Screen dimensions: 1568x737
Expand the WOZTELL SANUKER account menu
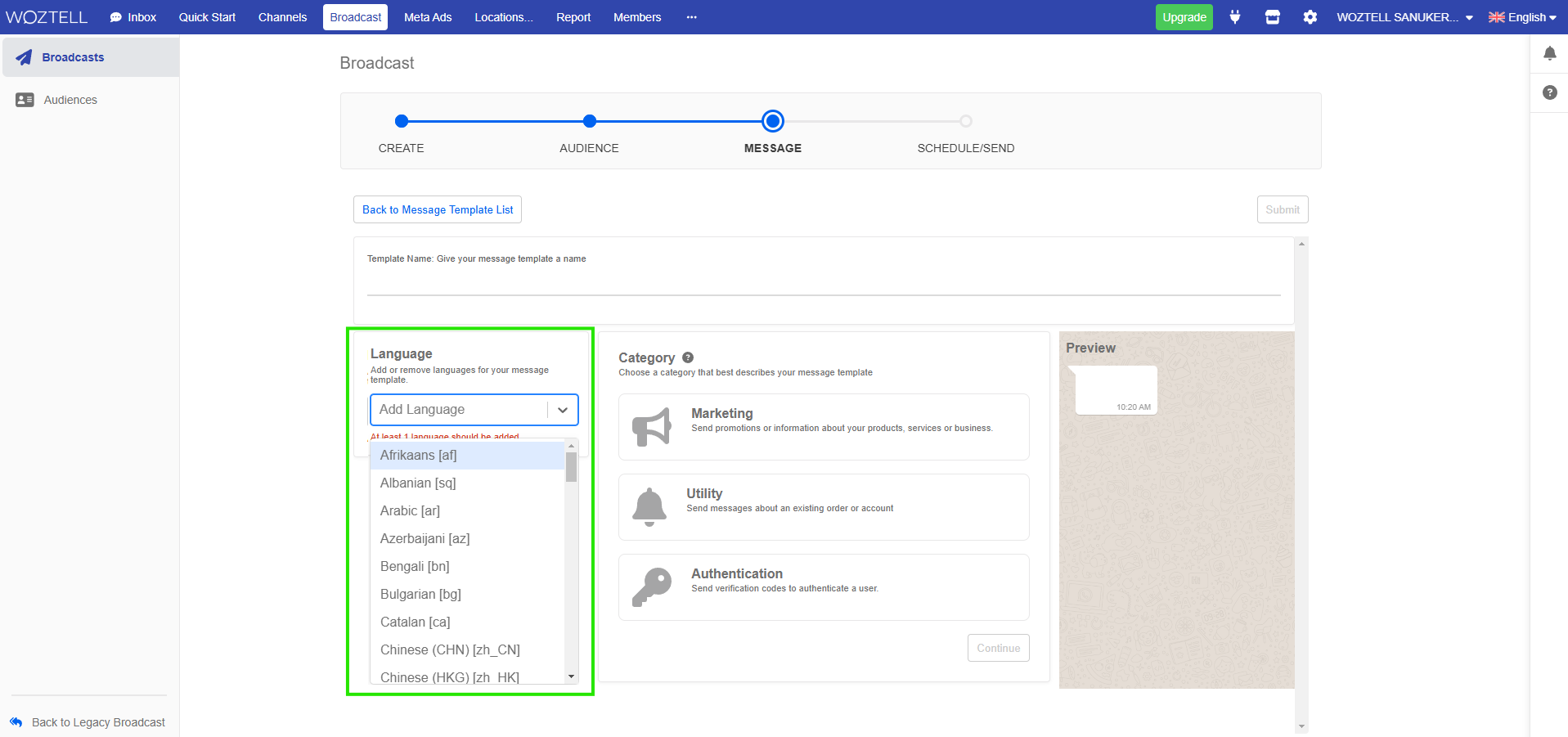(1404, 17)
